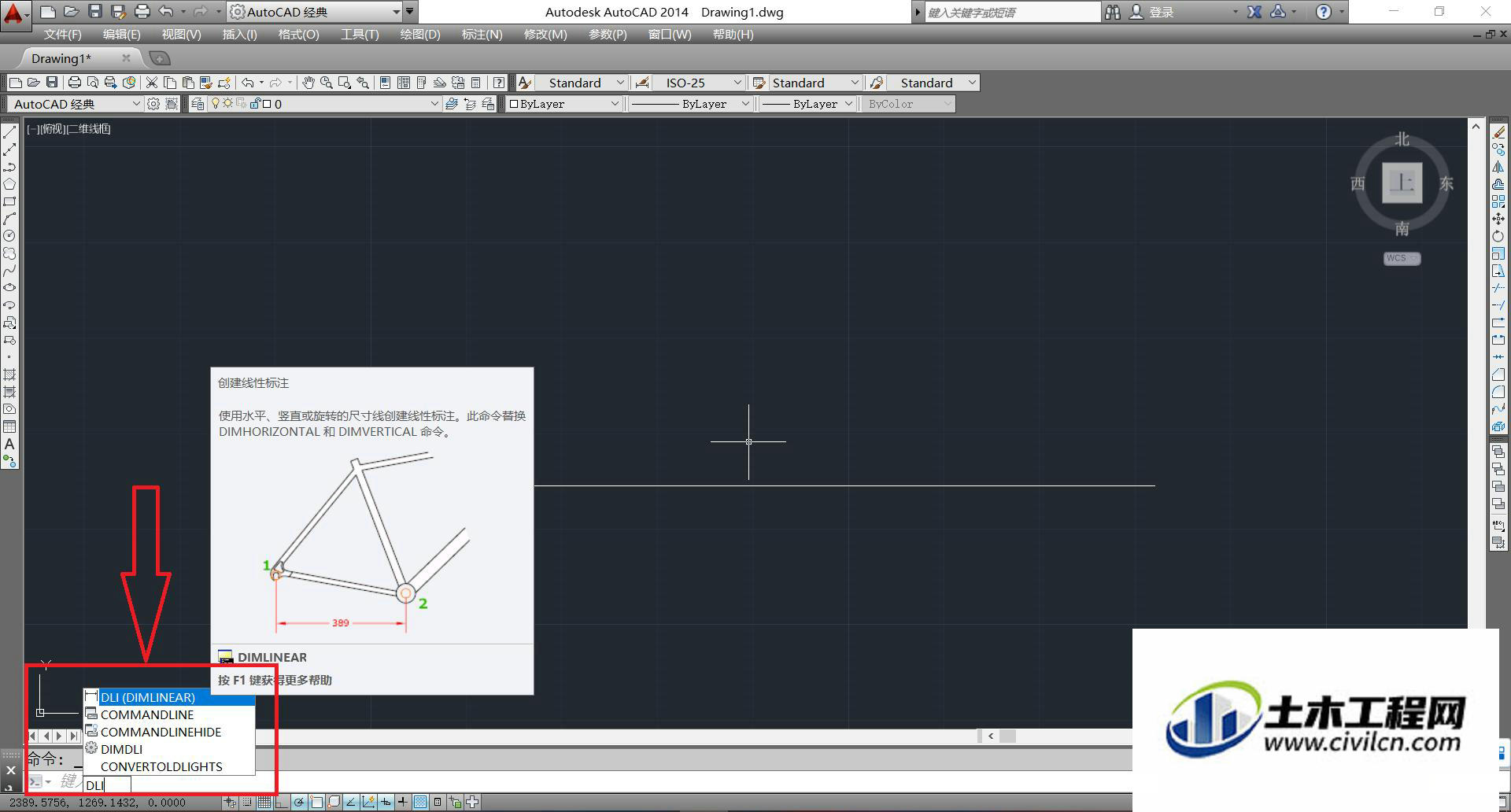1511x812 pixels.
Task: Select the Table tool
Action: (x=9, y=426)
